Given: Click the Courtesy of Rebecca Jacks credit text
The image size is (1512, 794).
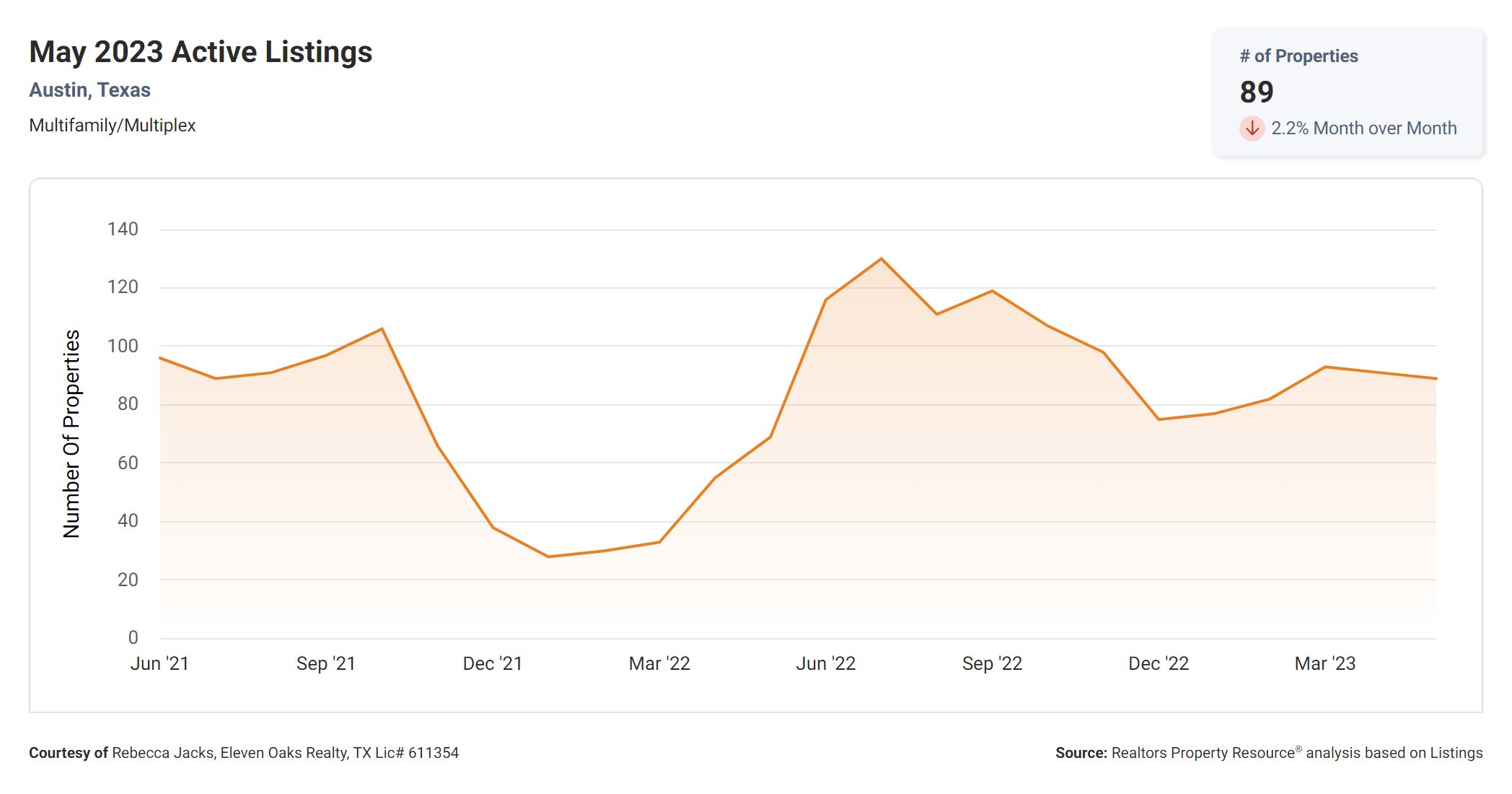Looking at the screenshot, I should point(244,753).
